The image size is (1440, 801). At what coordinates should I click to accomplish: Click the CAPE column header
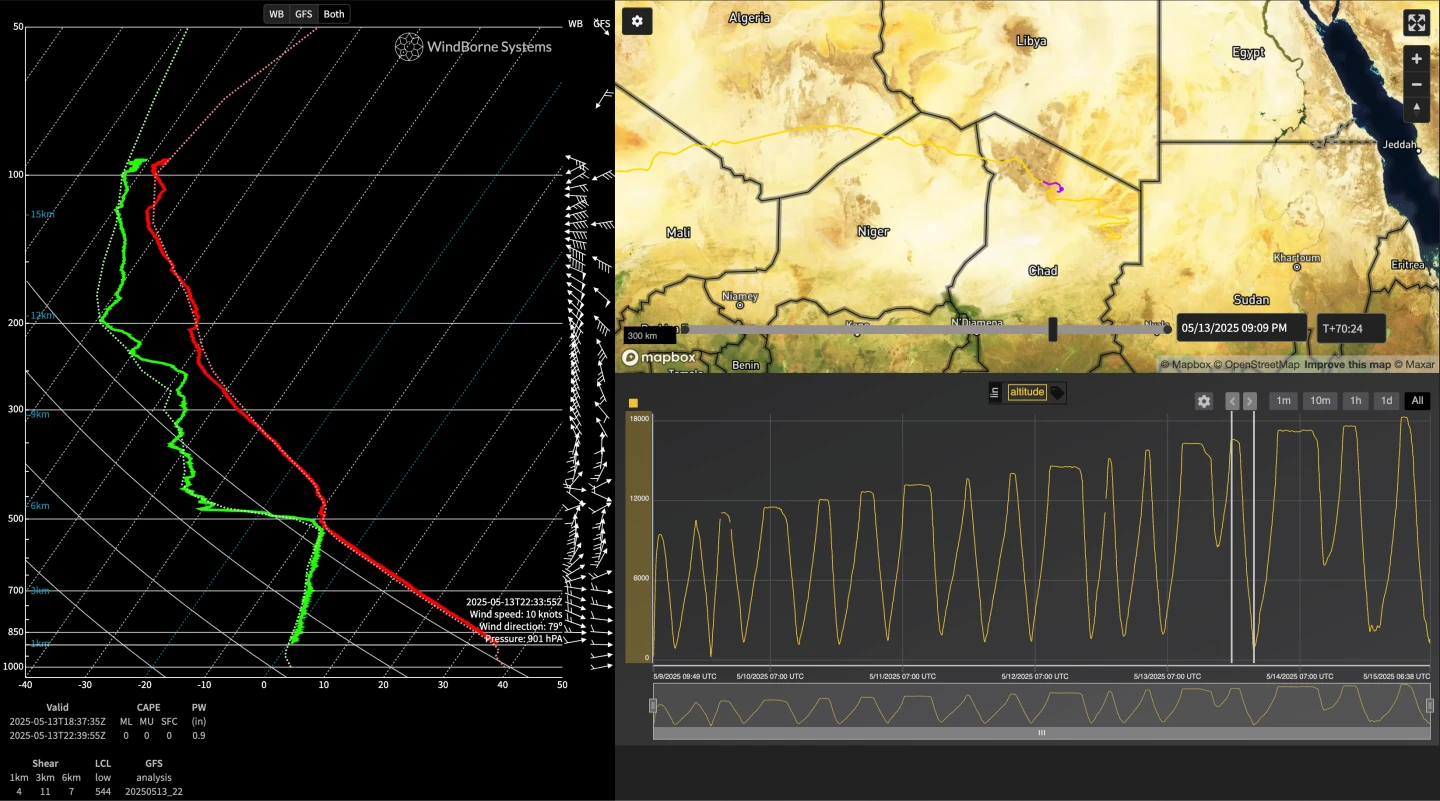(148, 707)
